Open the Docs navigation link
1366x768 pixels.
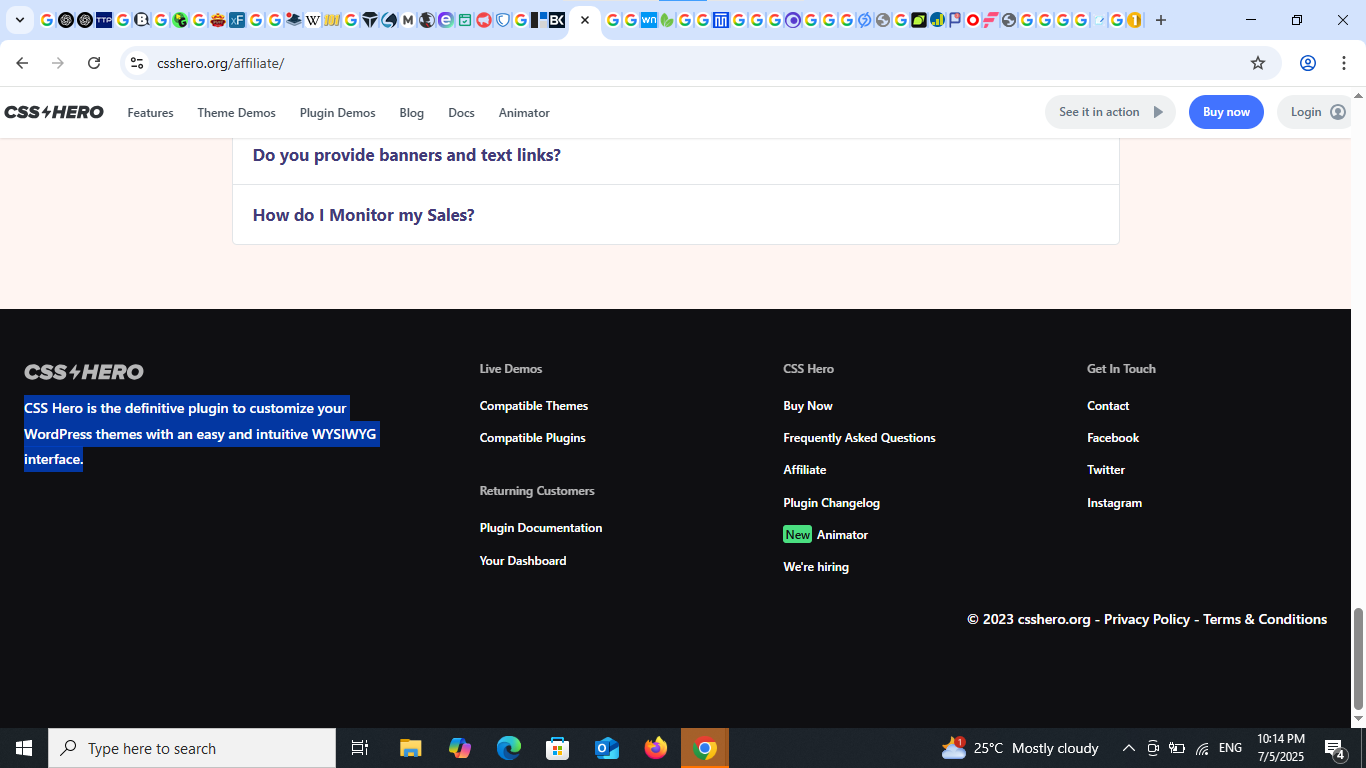coord(461,113)
